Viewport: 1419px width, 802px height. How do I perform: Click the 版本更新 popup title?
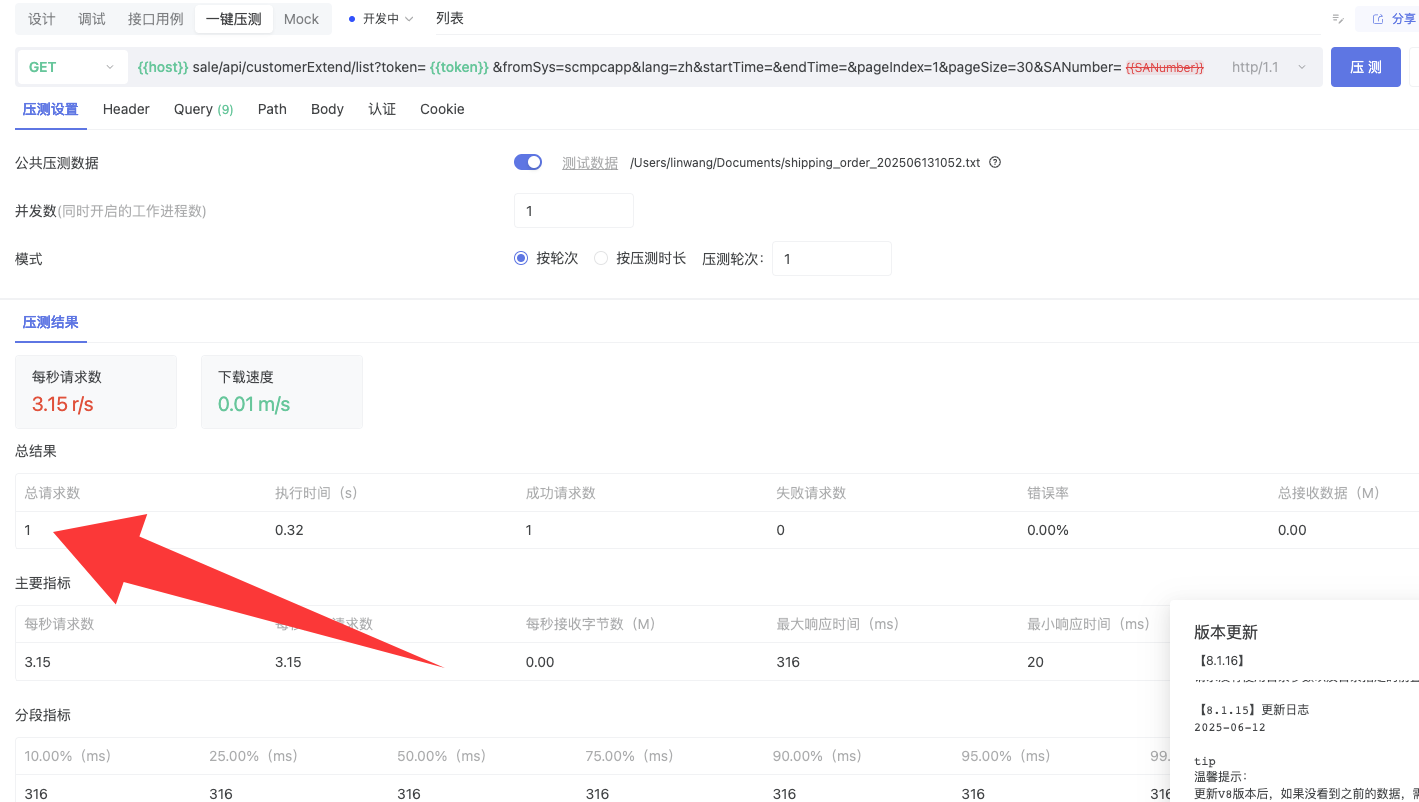[1226, 632]
